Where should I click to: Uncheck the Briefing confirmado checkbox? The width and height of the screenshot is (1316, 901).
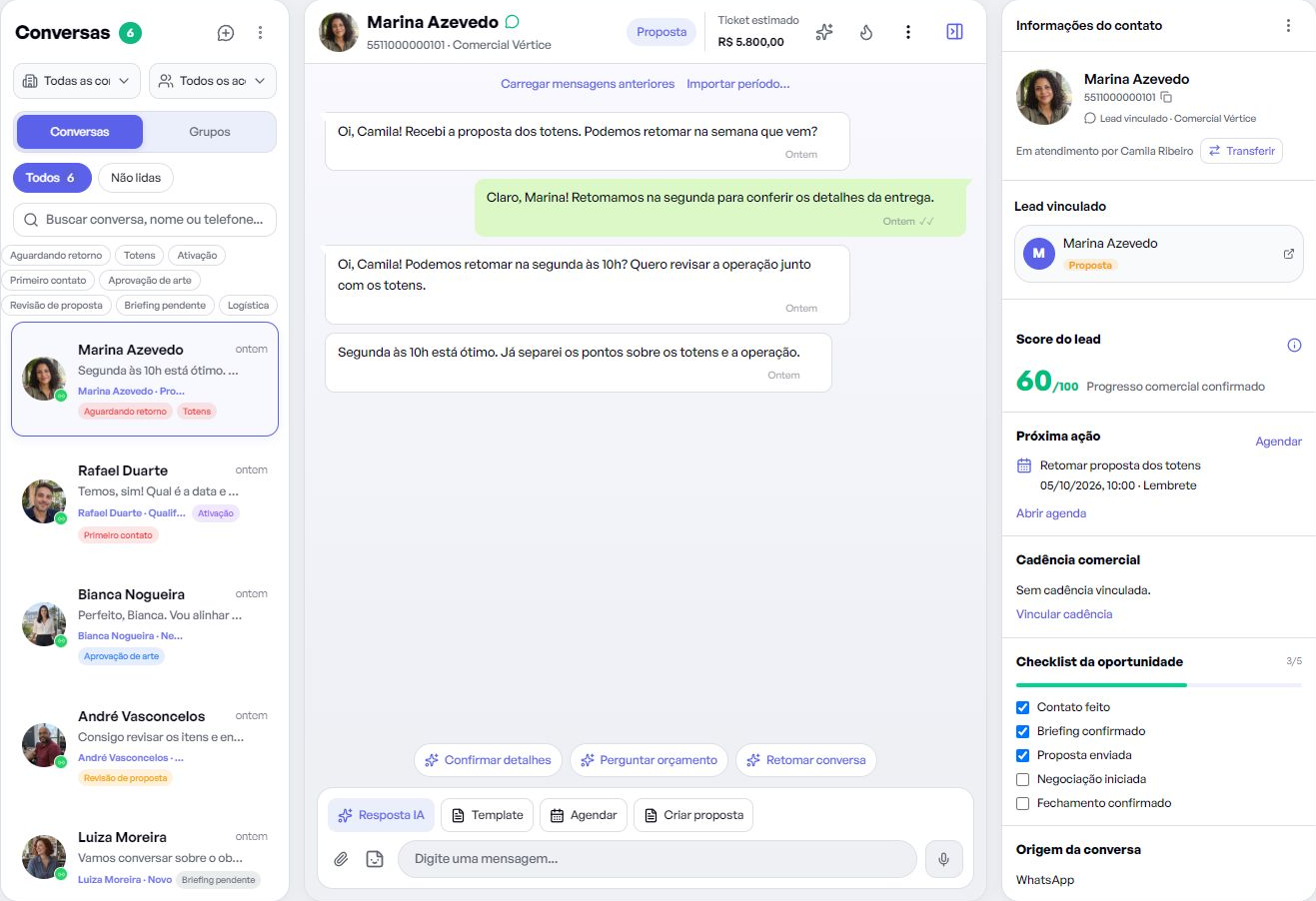tap(1022, 731)
